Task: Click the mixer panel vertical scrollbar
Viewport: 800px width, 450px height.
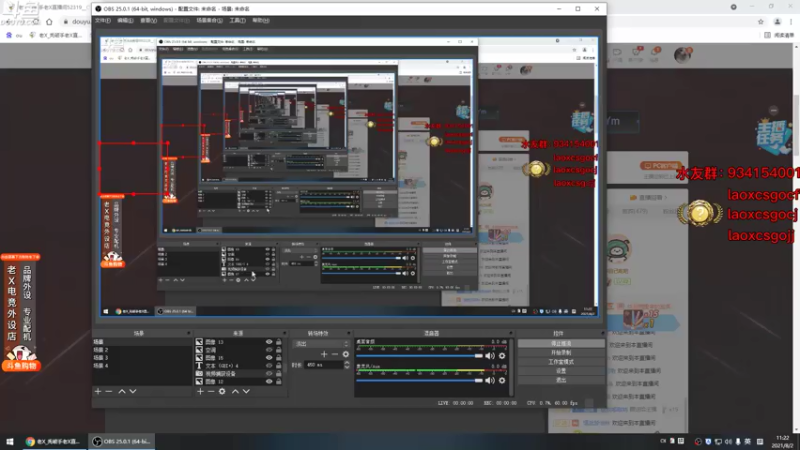Action: coord(511,367)
